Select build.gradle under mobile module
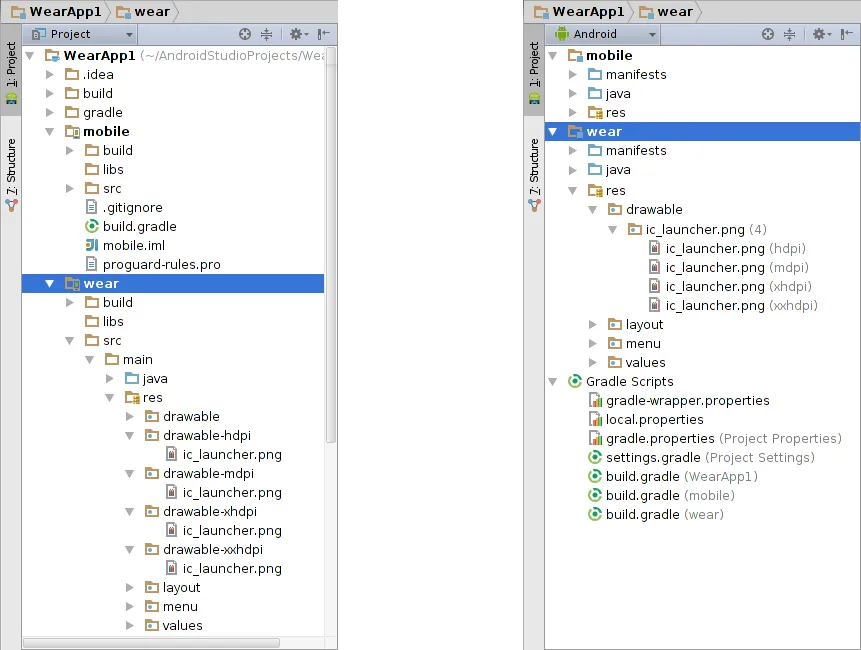Image resolution: width=861 pixels, height=650 pixels. click(130, 226)
